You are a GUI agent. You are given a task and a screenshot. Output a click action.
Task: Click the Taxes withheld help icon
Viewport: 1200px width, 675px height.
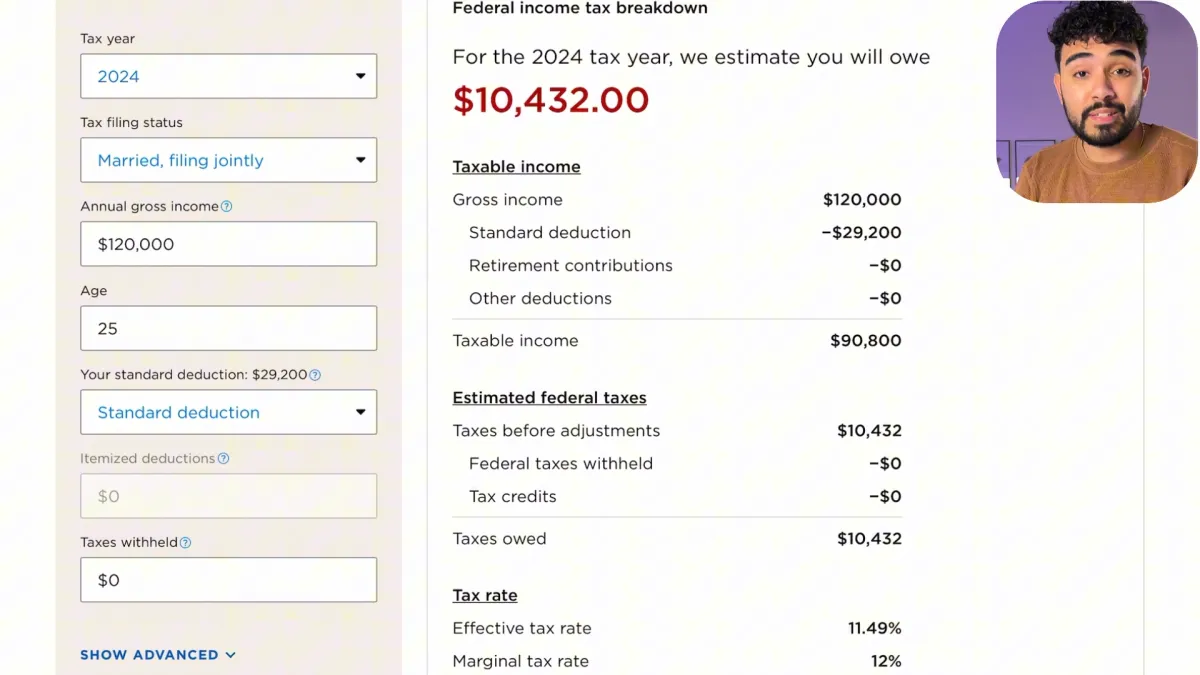pos(185,543)
